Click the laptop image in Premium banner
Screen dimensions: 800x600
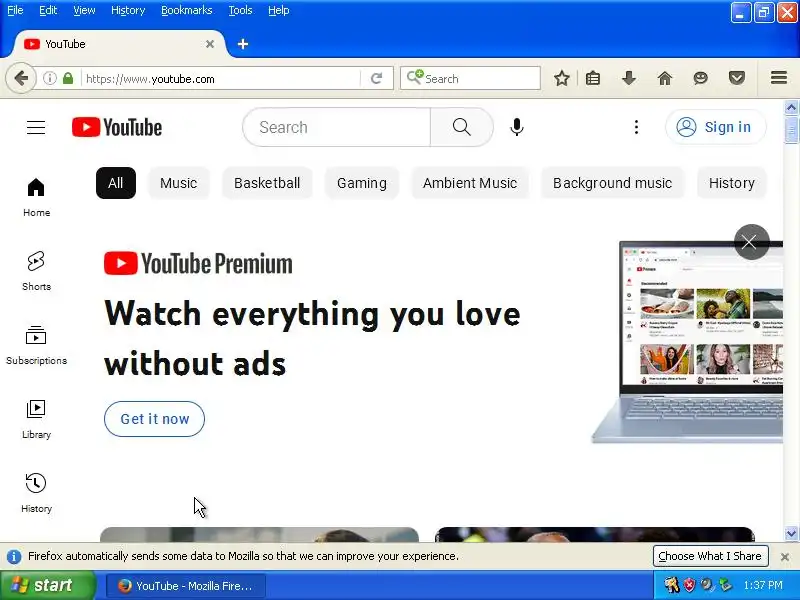click(687, 342)
